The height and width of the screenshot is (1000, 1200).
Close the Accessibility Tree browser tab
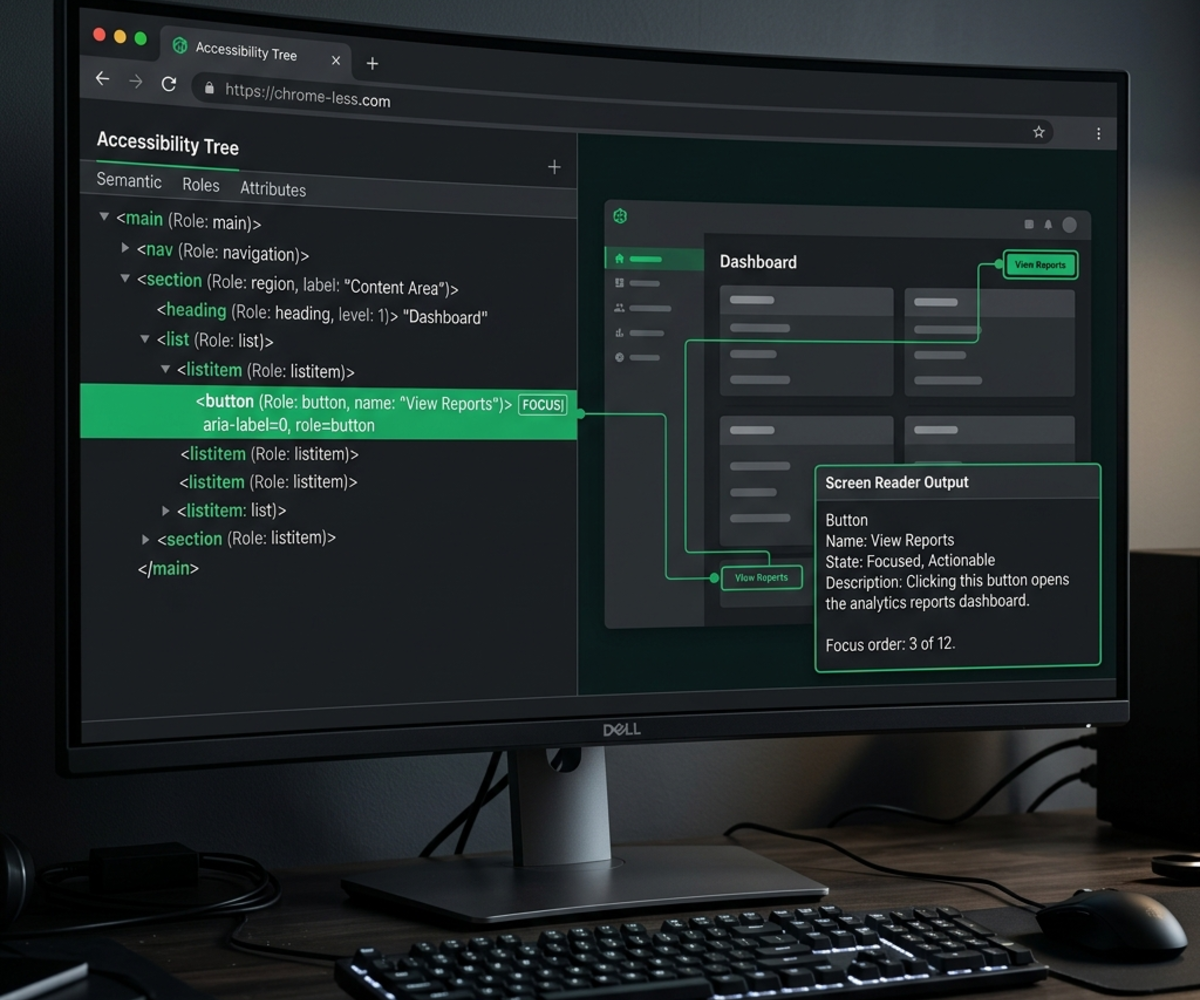336,60
